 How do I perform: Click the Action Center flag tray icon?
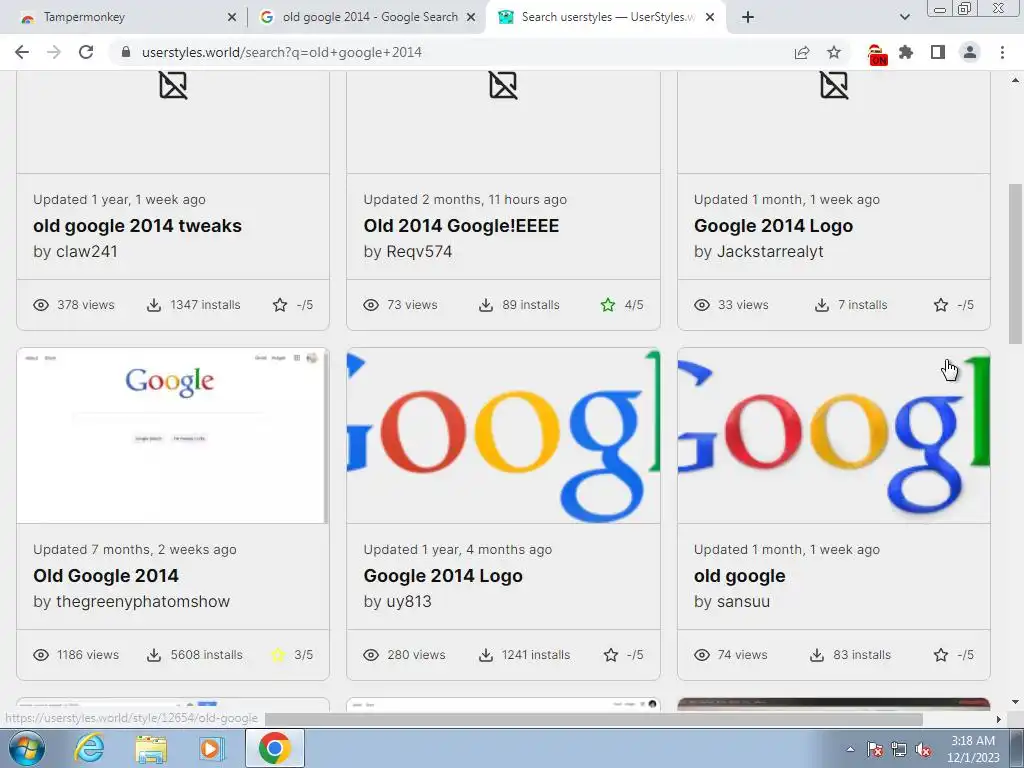pyautogui.click(x=874, y=750)
